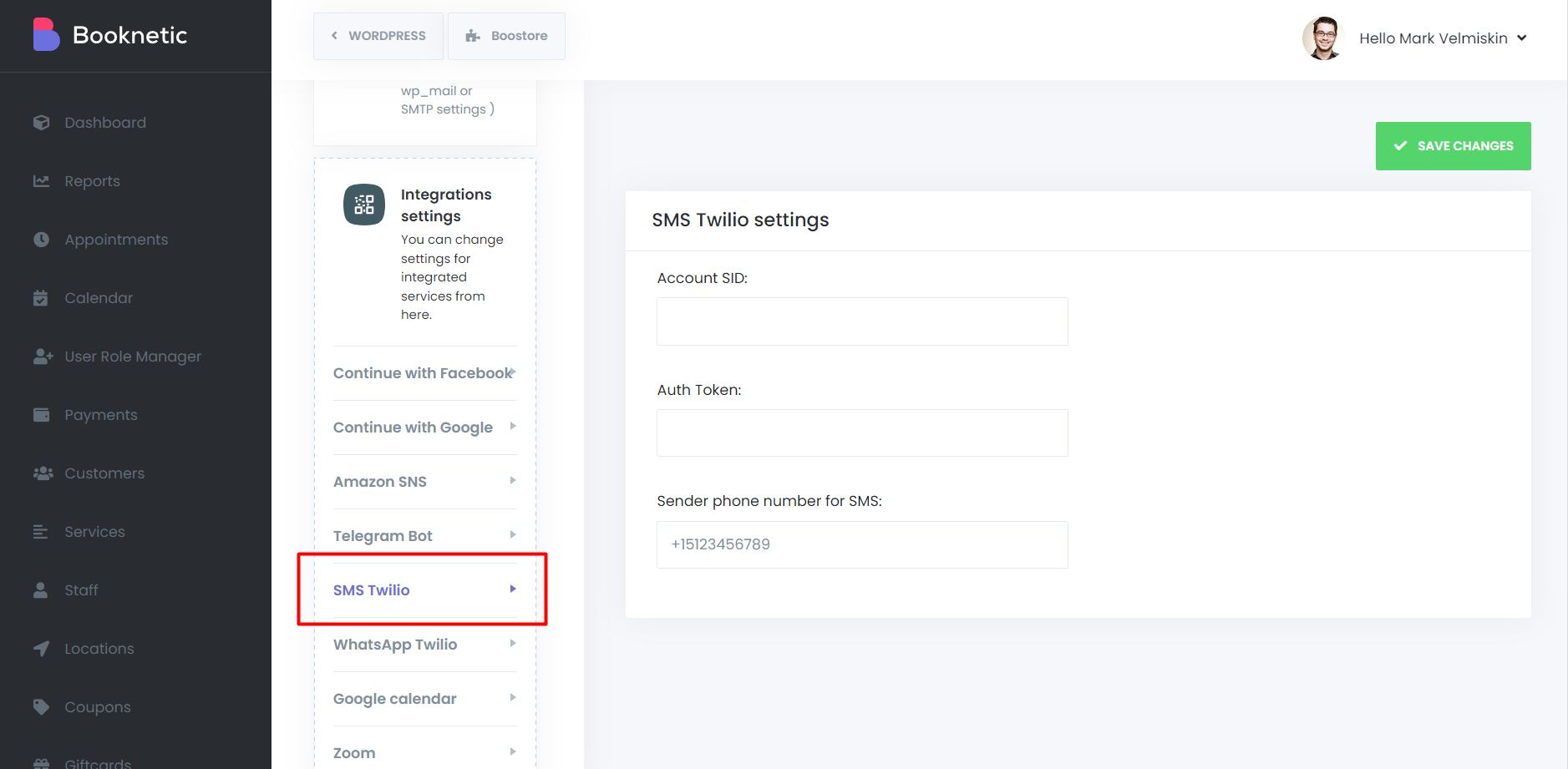Open the Hello Mark Velmiskin dropdown
1568x769 pixels.
1443,38
